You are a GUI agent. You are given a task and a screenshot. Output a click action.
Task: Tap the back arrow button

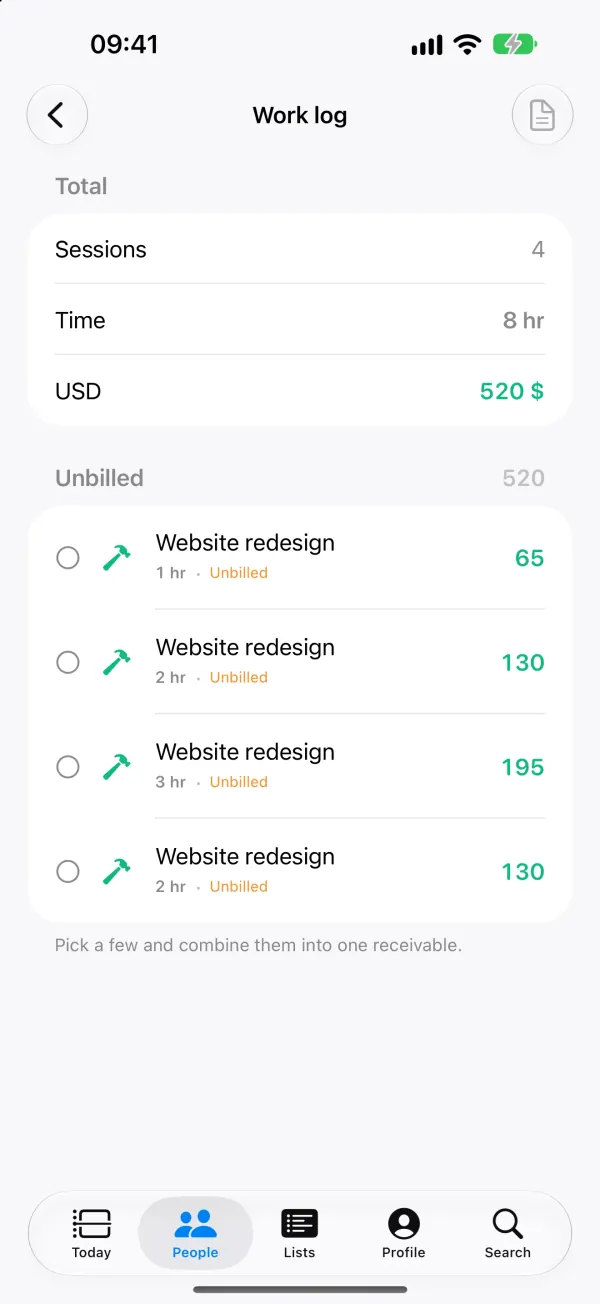pos(57,115)
